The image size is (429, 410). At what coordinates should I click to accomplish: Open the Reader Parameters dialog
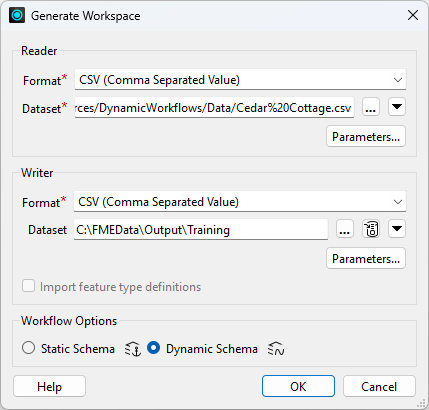pos(366,136)
